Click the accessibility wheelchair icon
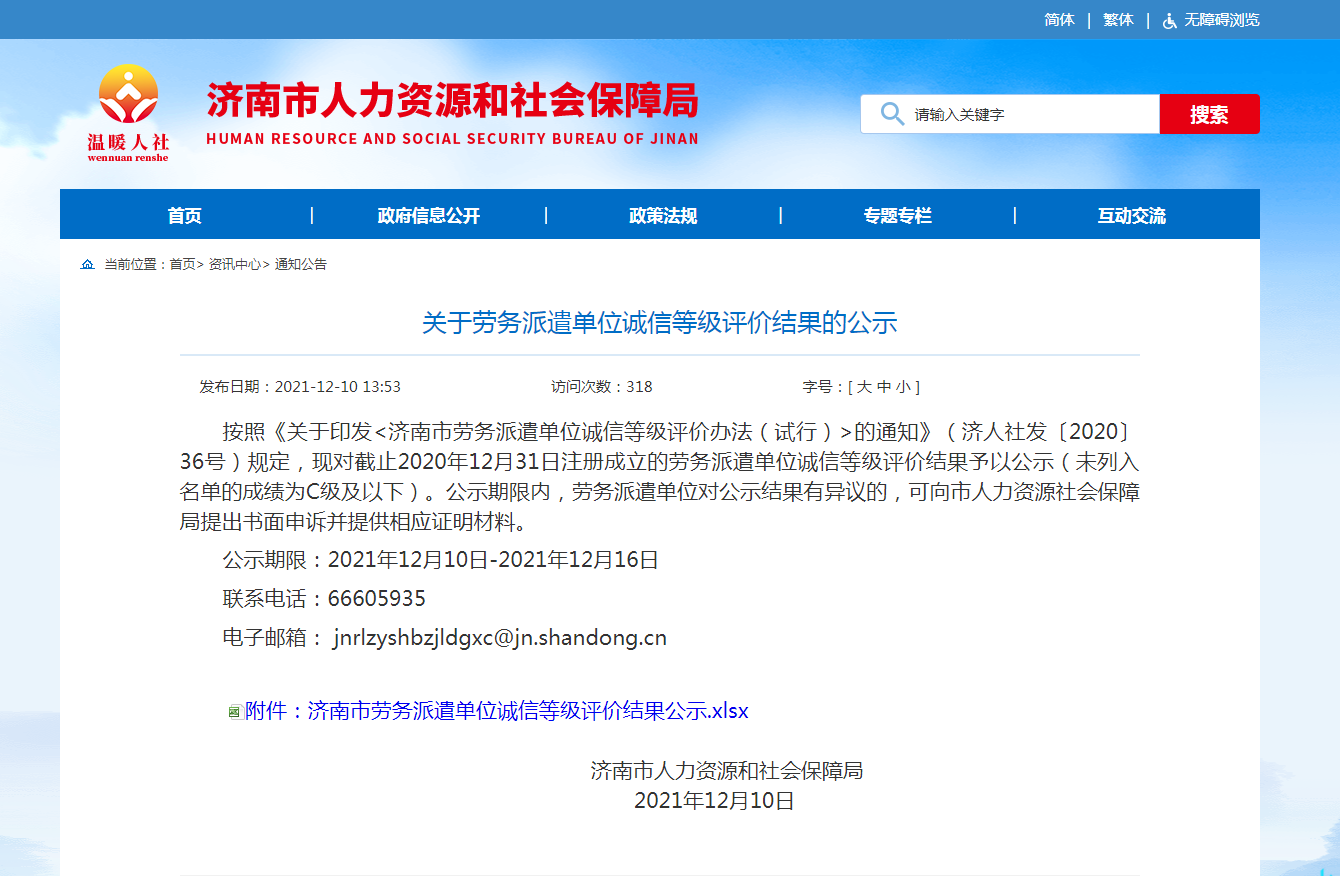Screen dimensions: 1340x876 pyautogui.click(x=1170, y=20)
